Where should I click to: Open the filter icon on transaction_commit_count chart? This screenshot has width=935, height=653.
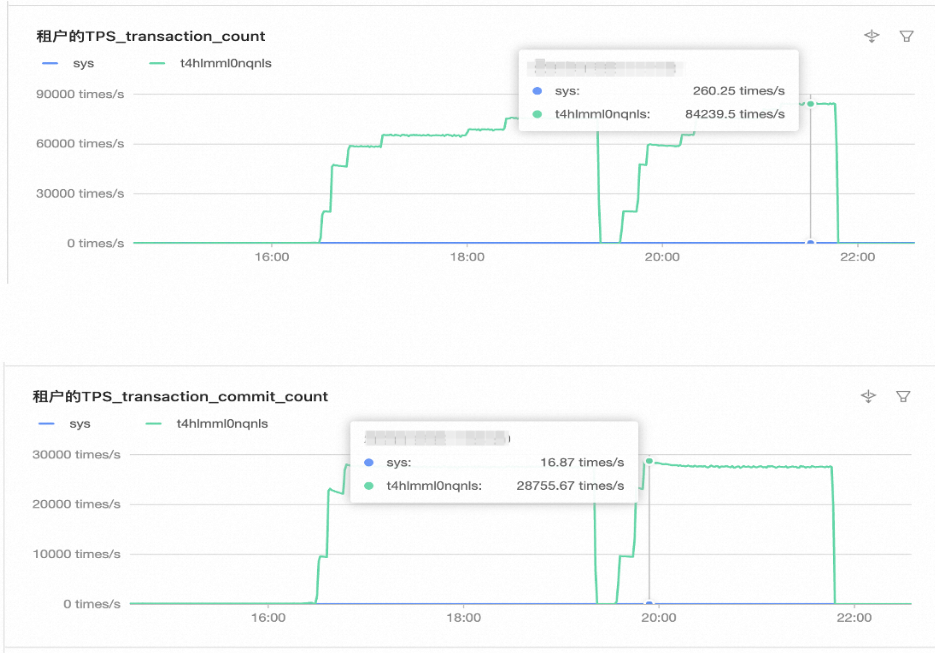903,397
